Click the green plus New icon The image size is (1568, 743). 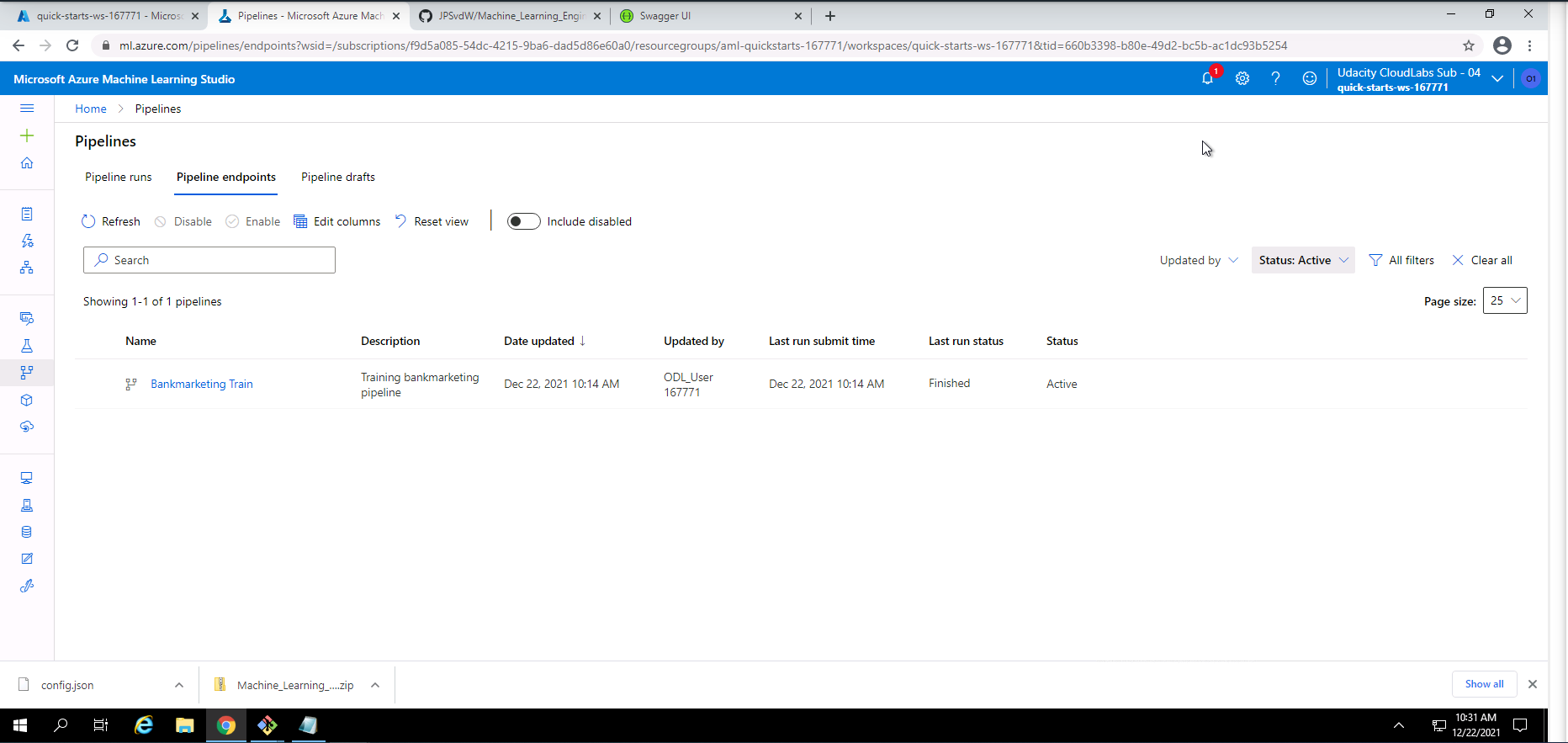tap(27, 135)
